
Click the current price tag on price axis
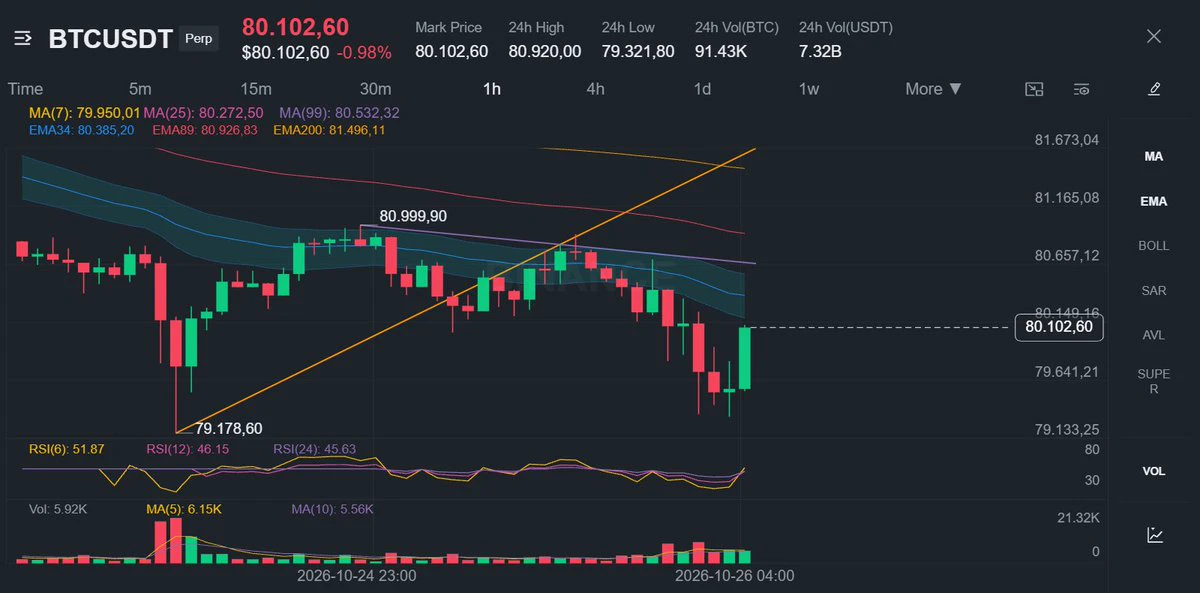point(1058,326)
